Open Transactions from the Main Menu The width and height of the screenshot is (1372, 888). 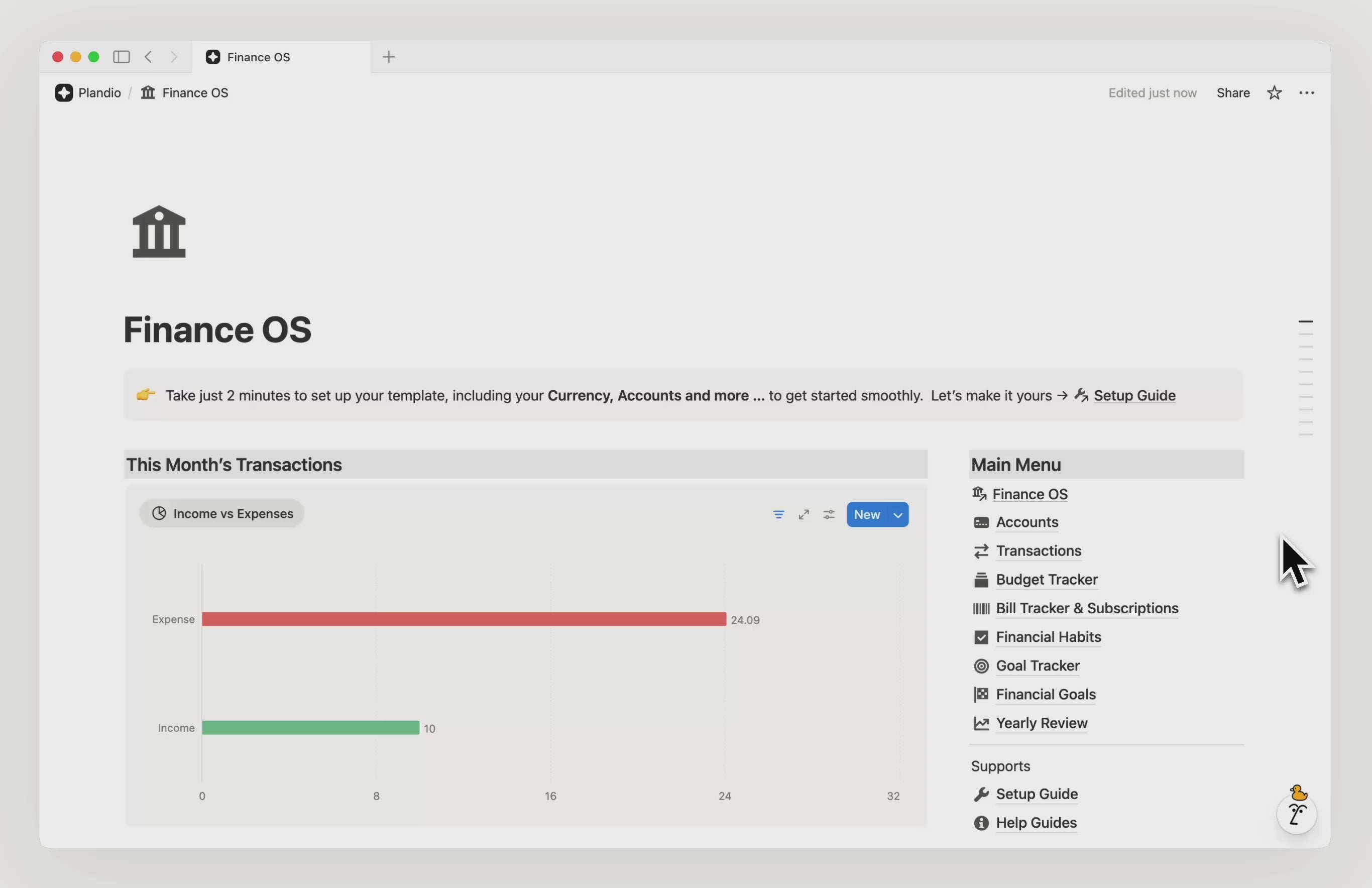click(x=1039, y=550)
